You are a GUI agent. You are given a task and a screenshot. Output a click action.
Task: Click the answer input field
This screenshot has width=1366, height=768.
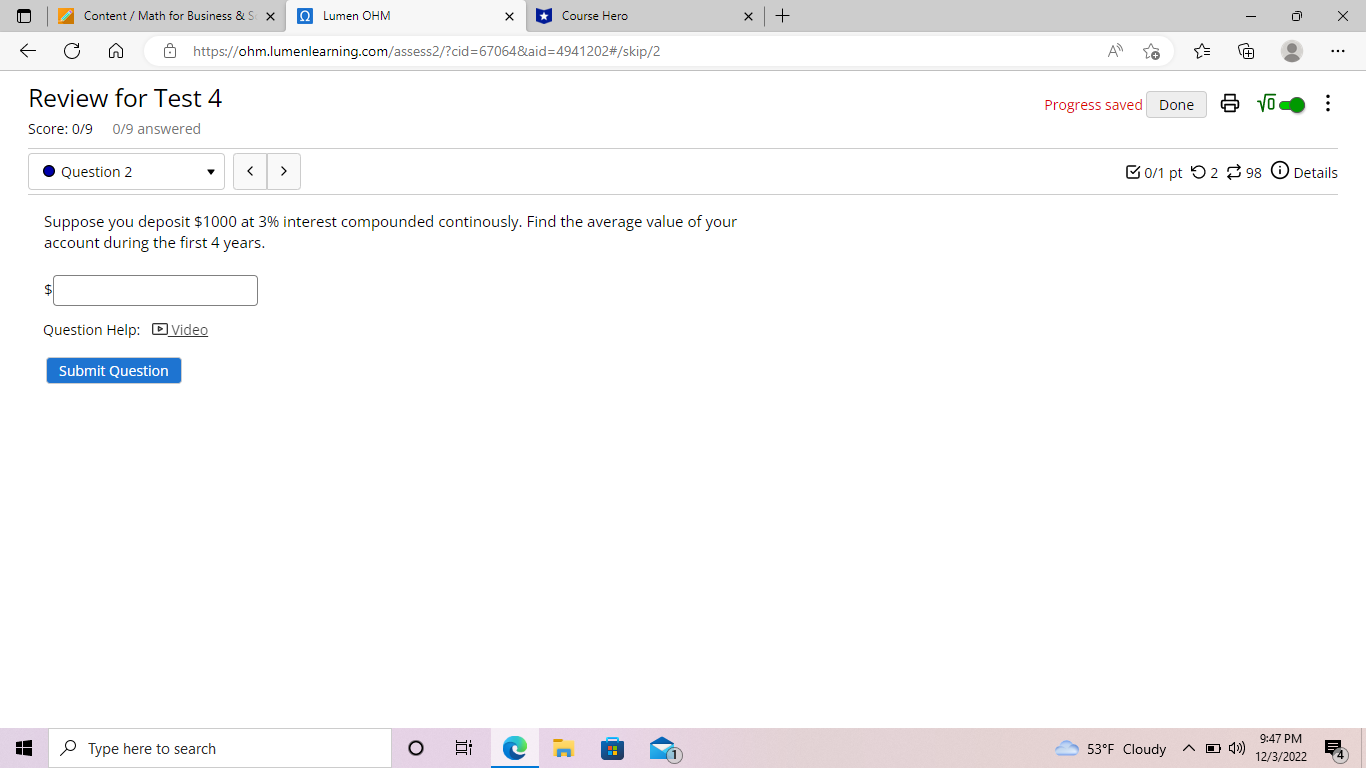pos(155,290)
